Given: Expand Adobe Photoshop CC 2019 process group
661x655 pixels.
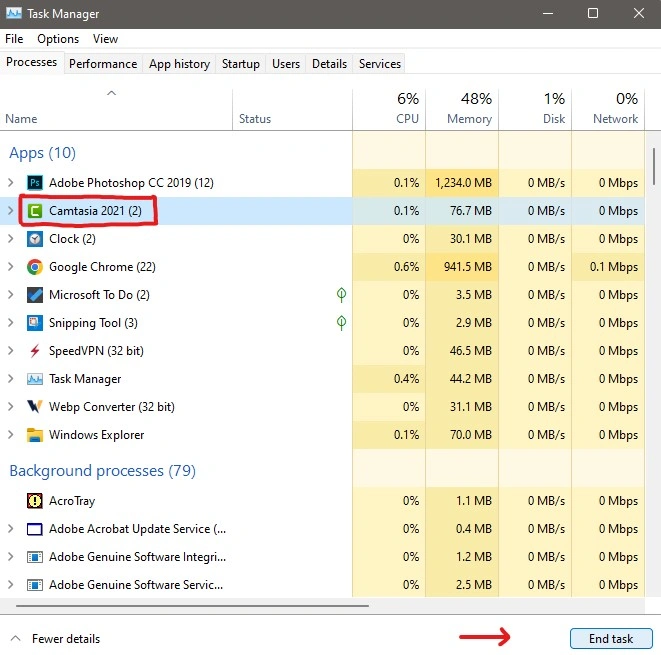Looking at the screenshot, I should 11,183.
